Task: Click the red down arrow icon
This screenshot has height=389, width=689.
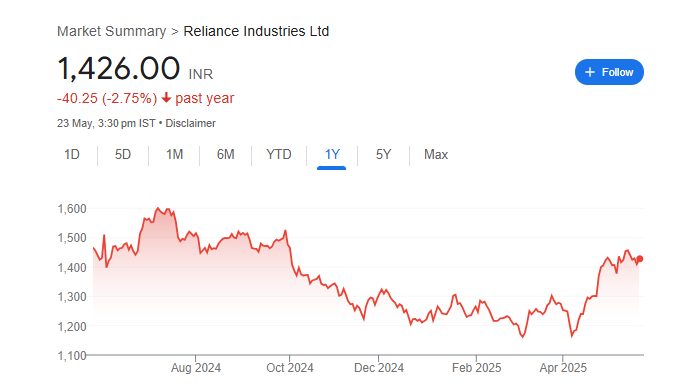Action: 166,98
